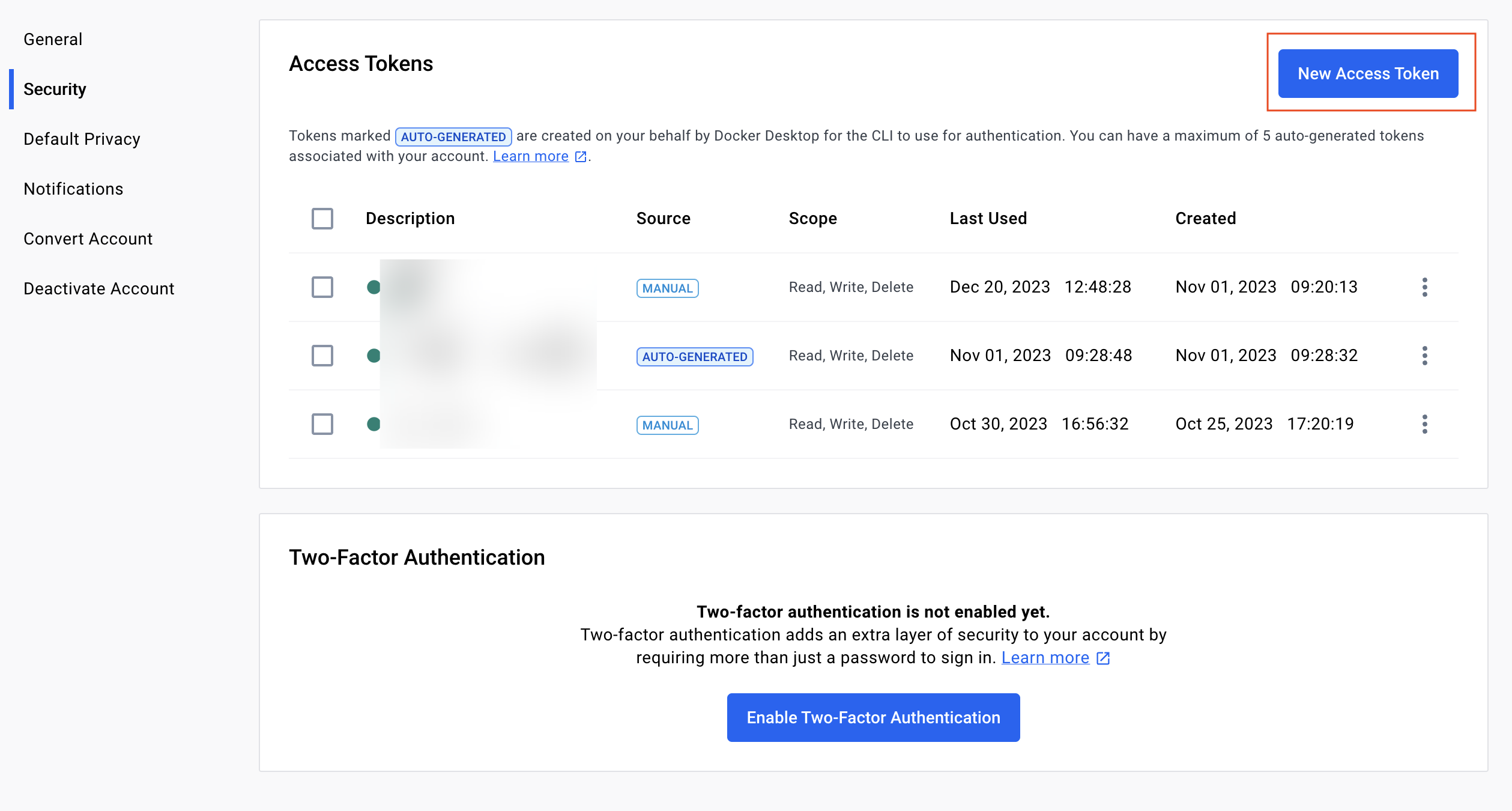Screen dimensions: 1512x811
Task: Open Learn more link about auto-generated tokens
Action: 530,157
